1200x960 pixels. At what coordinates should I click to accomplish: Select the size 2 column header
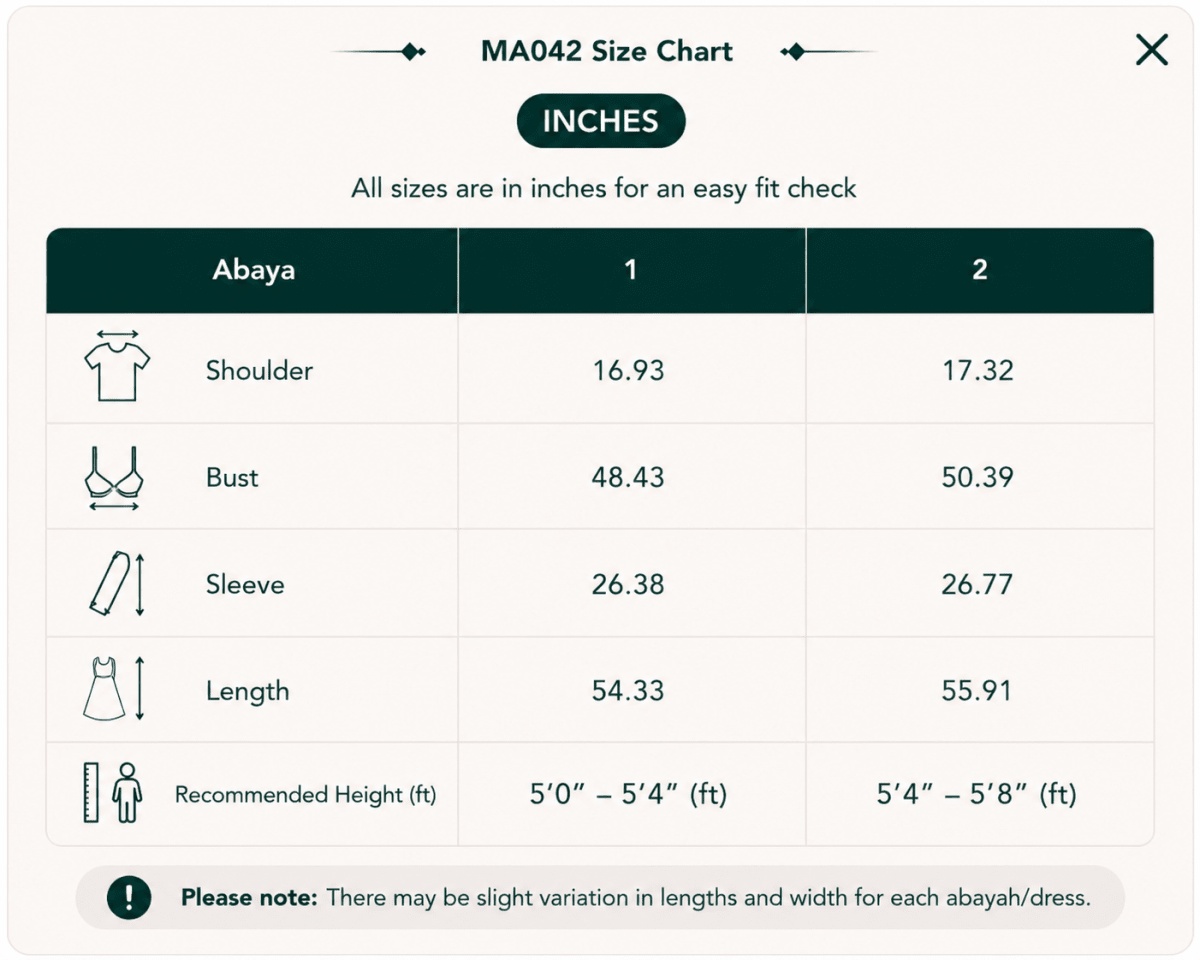(x=980, y=270)
